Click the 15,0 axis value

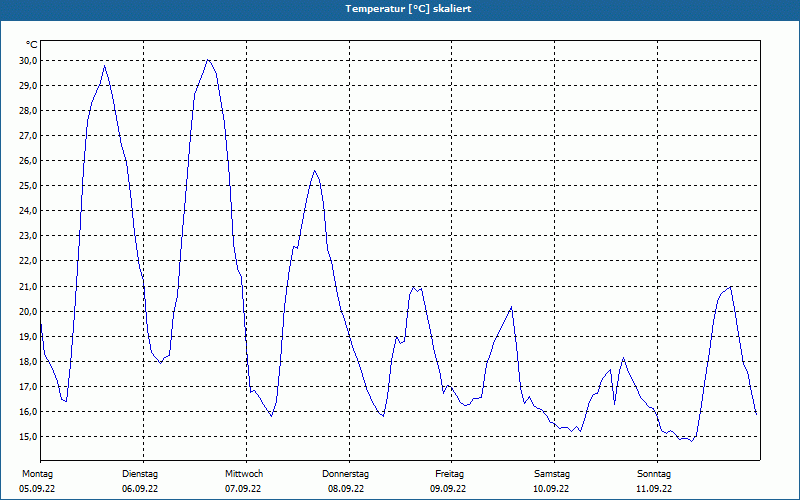[x=28, y=437]
